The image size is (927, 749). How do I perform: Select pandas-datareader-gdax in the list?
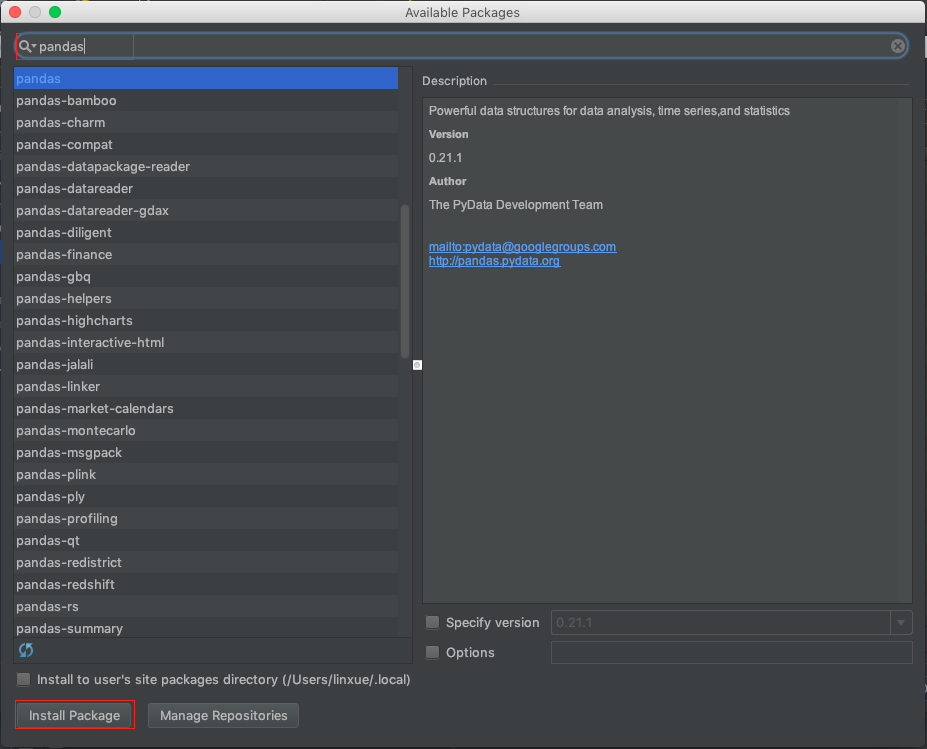tap(206, 210)
